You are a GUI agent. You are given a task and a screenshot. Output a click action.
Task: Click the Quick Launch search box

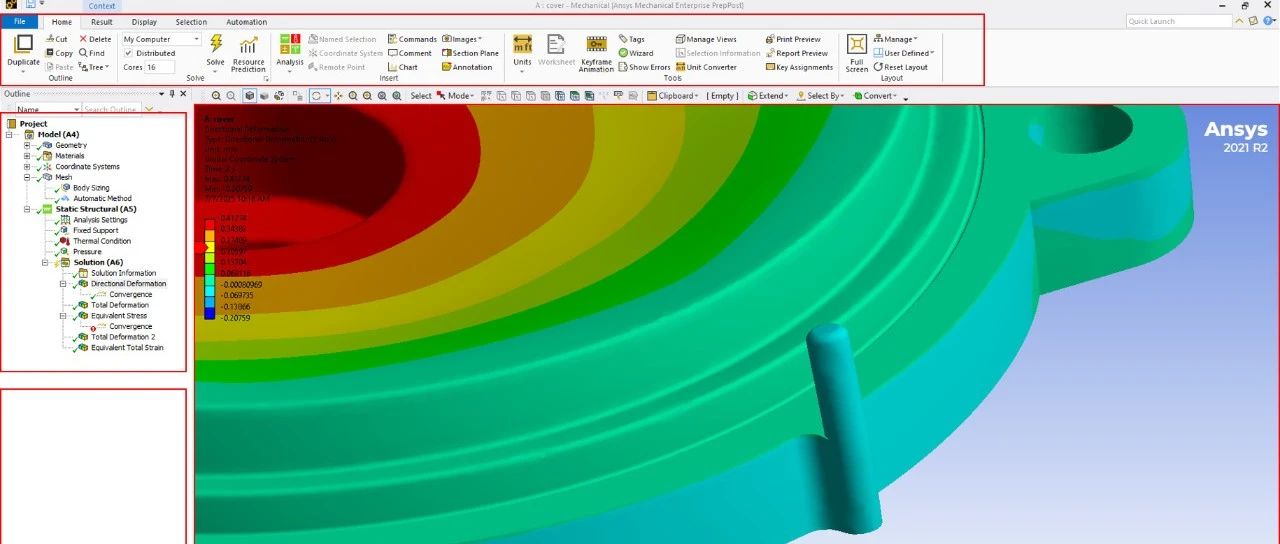tap(1179, 21)
